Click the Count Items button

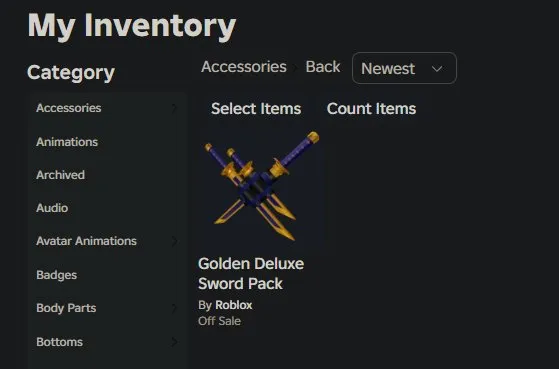coord(371,109)
